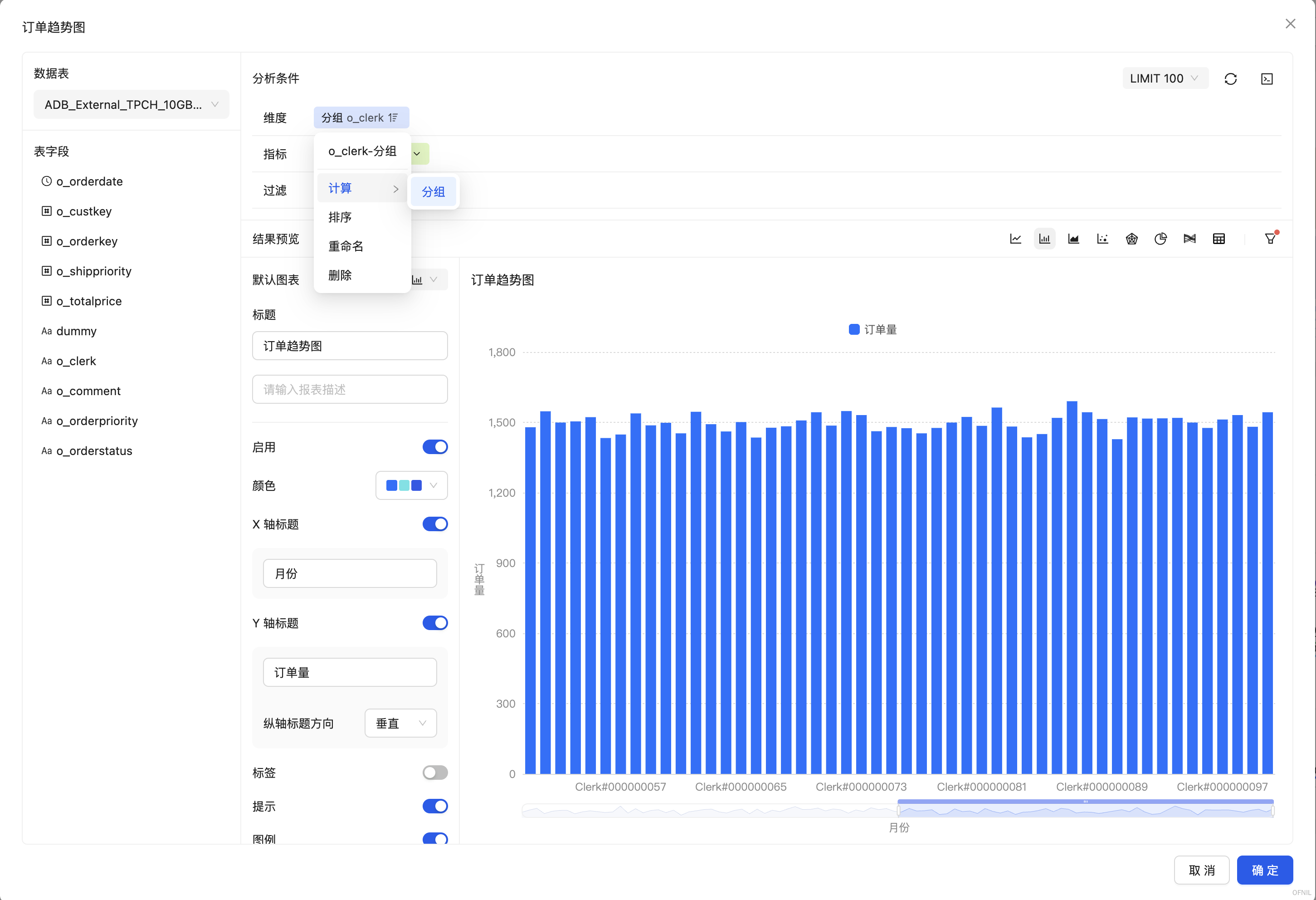Click the number icon beside o_totalprice
1316x900 pixels.
[46, 301]
